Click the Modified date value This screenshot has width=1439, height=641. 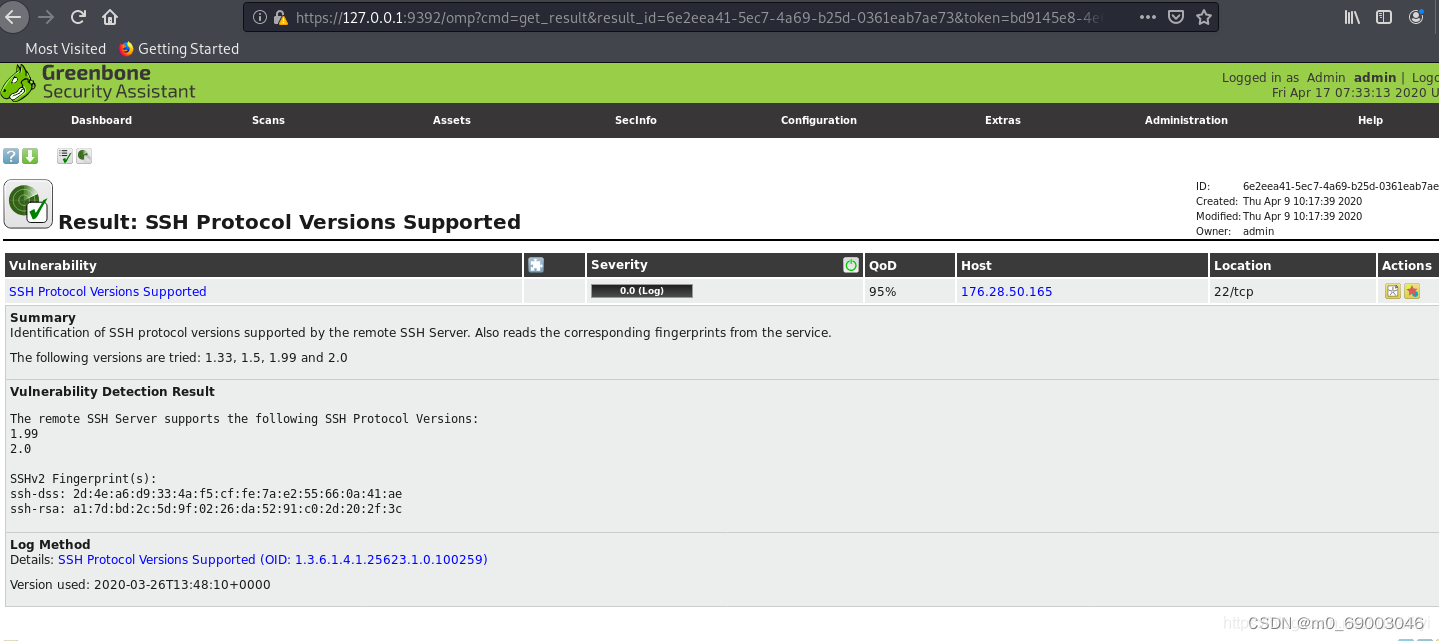tap(1302, 216)
